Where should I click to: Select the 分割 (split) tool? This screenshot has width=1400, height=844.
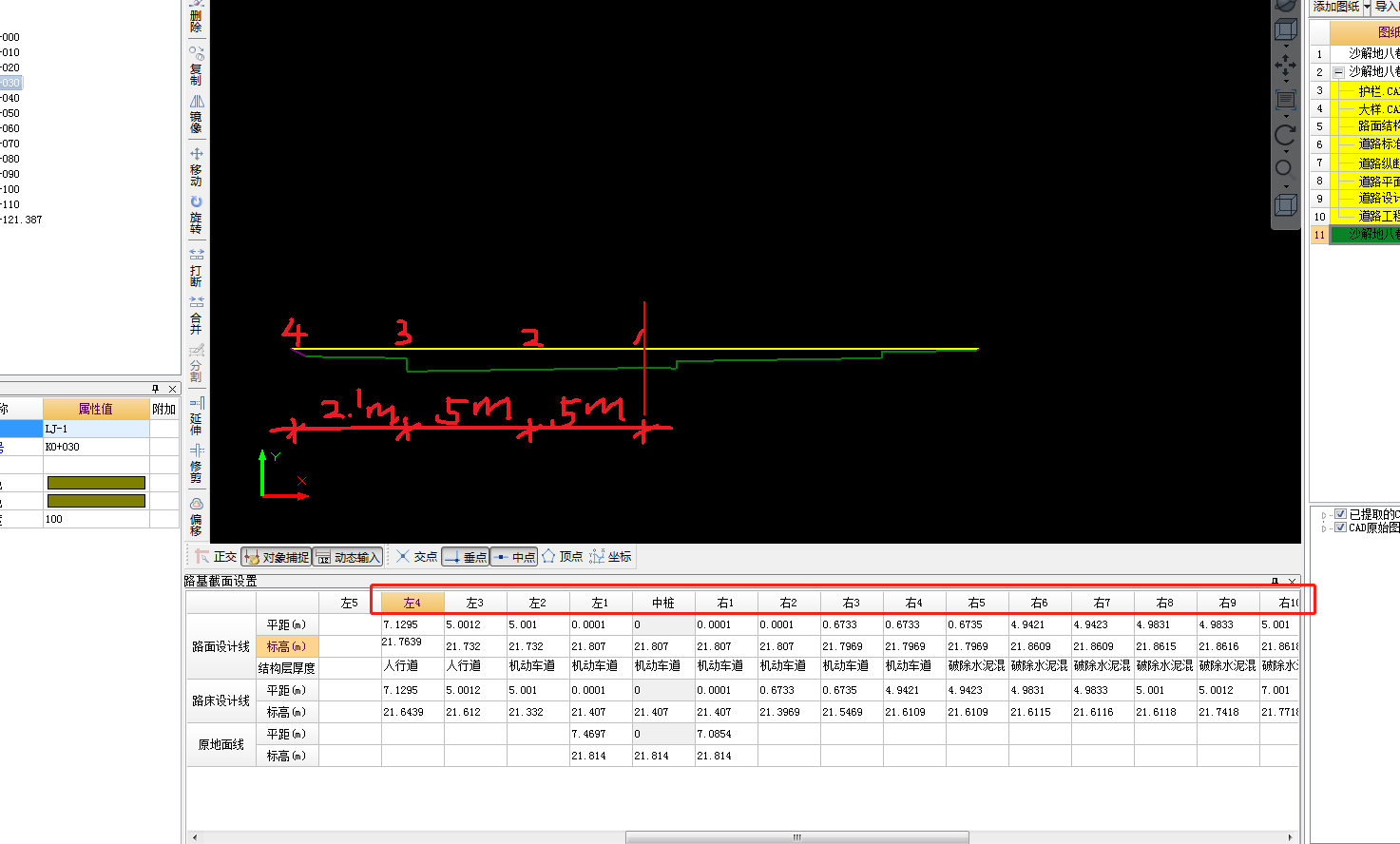(x=196, y=364)
